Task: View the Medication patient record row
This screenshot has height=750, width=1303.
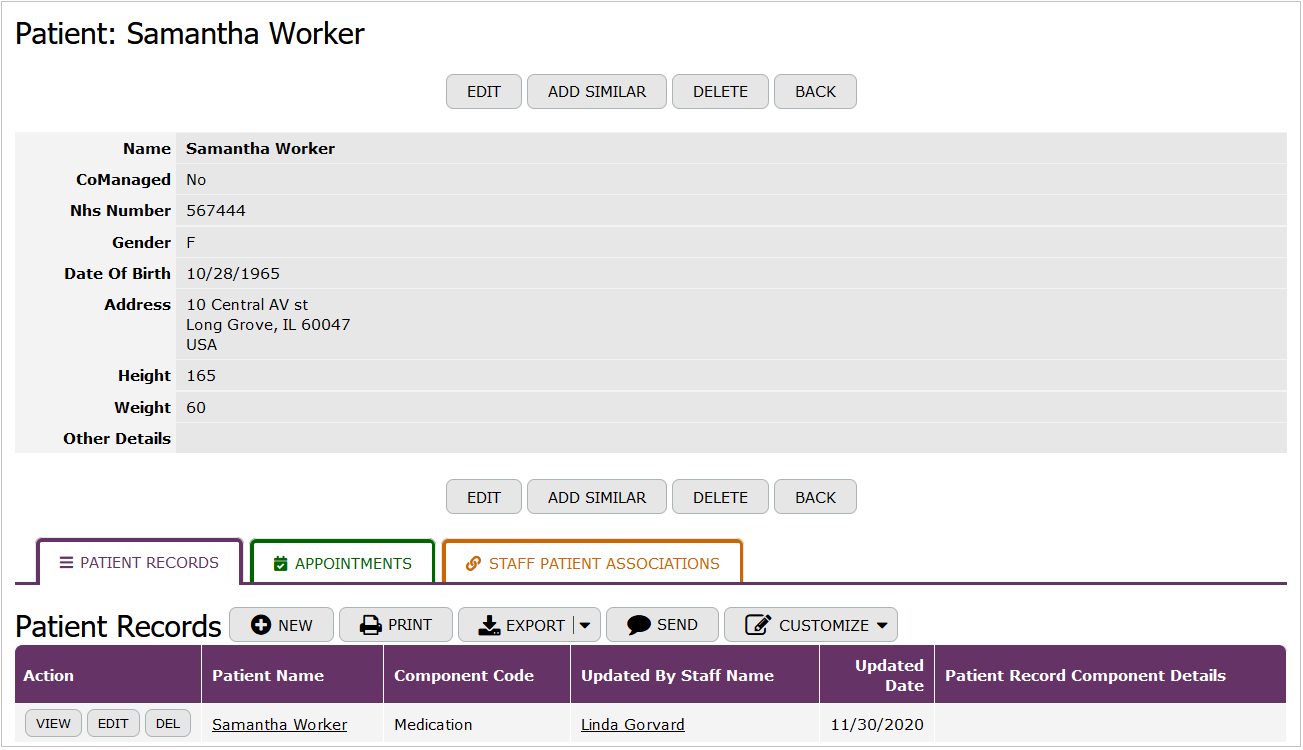Action: (x=53, y=724)
